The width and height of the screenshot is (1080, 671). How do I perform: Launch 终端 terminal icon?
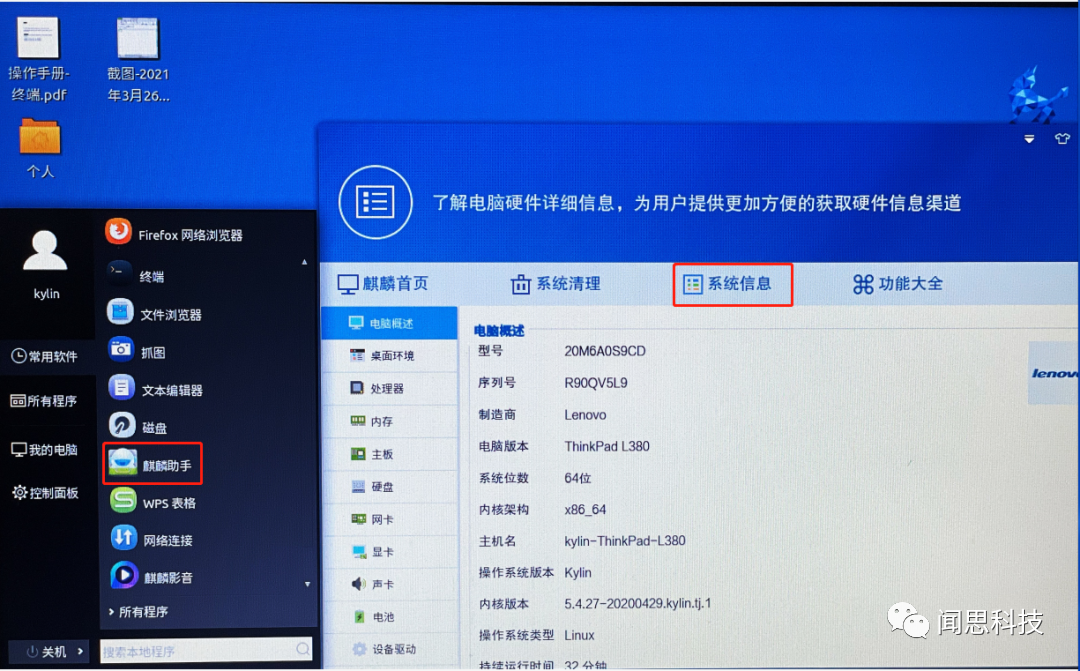118,273
